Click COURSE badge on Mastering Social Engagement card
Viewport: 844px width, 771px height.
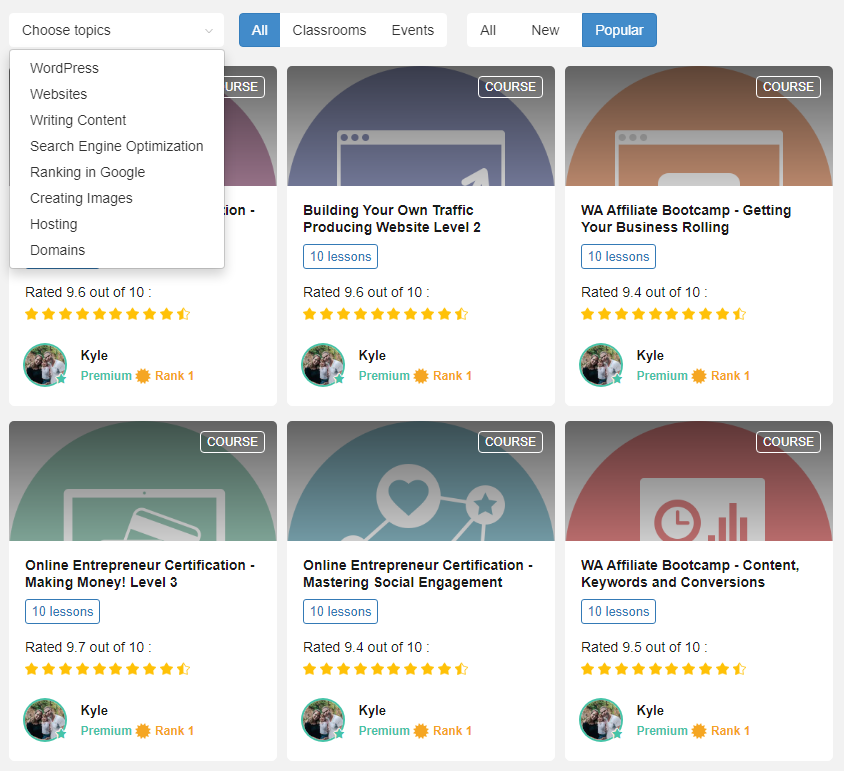pyautogui.click(x=510, y=441)
